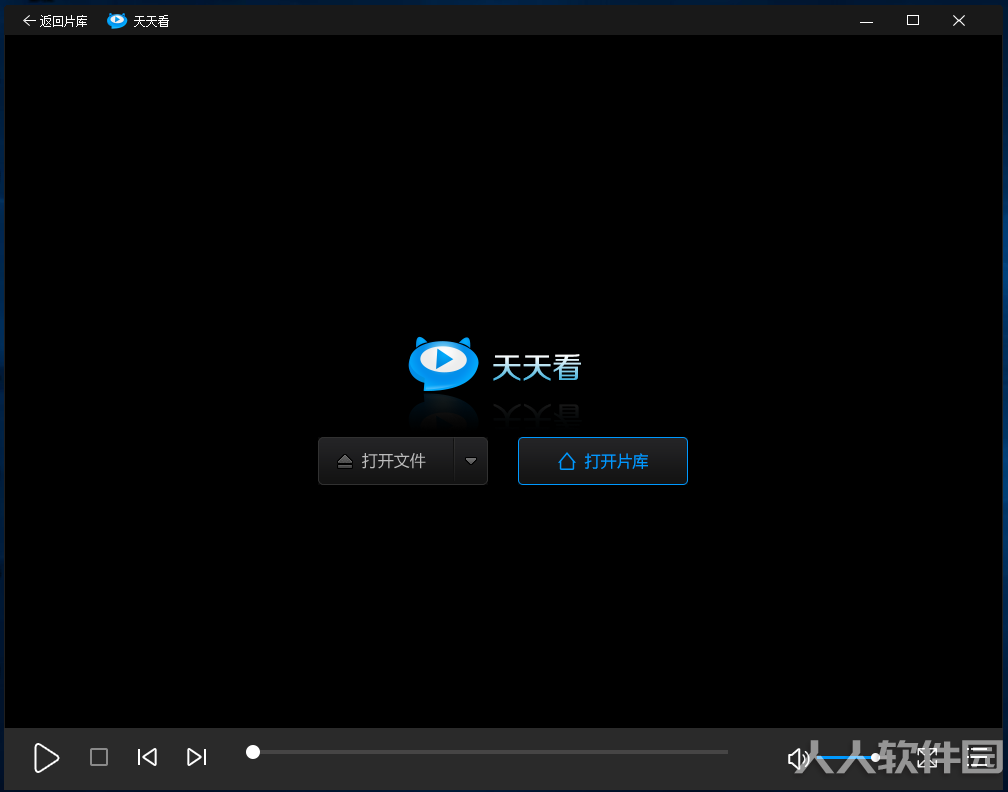Skip to the next video
Viewport: 1008px width, 792px height.
click(197, 757)
